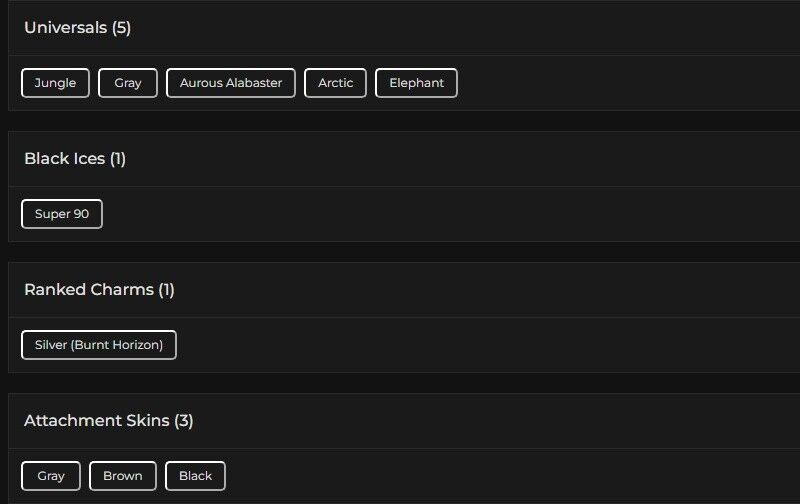The image size is (800, 504).
Task: Click empty space right of Super 90 tag
Action: tap(400, 214)
